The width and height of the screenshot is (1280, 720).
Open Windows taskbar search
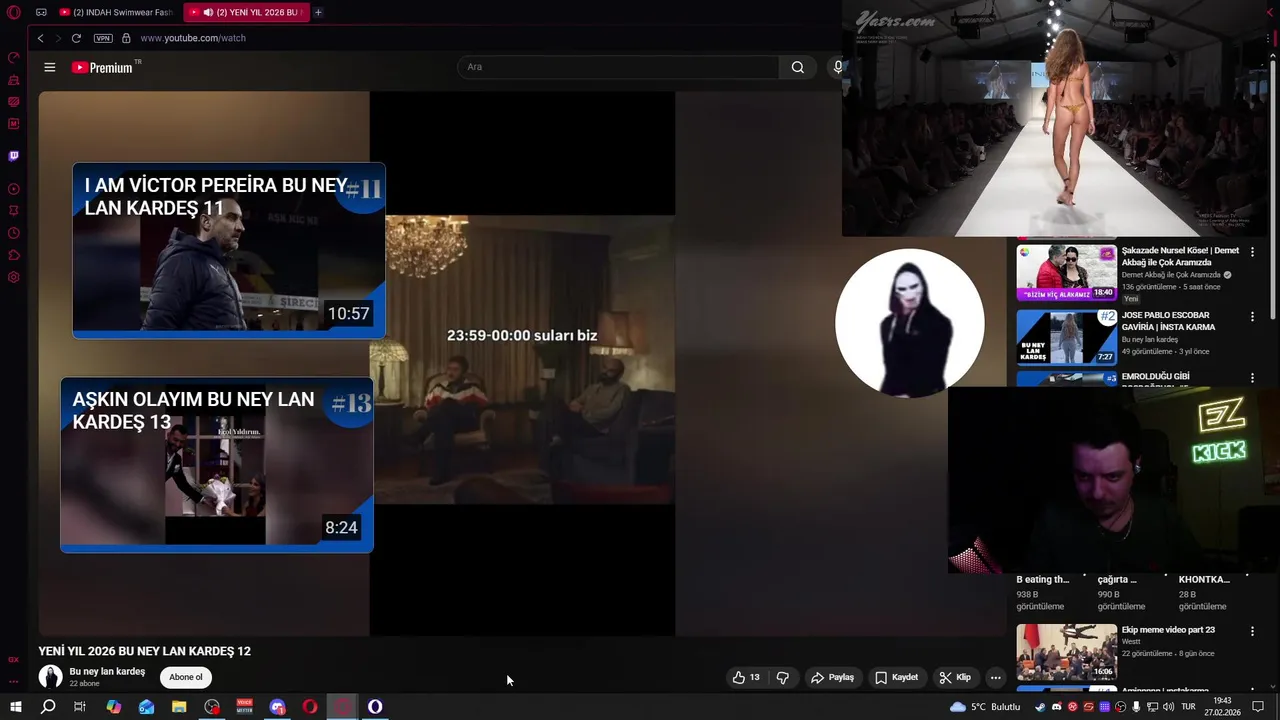(x=47, y=707)
